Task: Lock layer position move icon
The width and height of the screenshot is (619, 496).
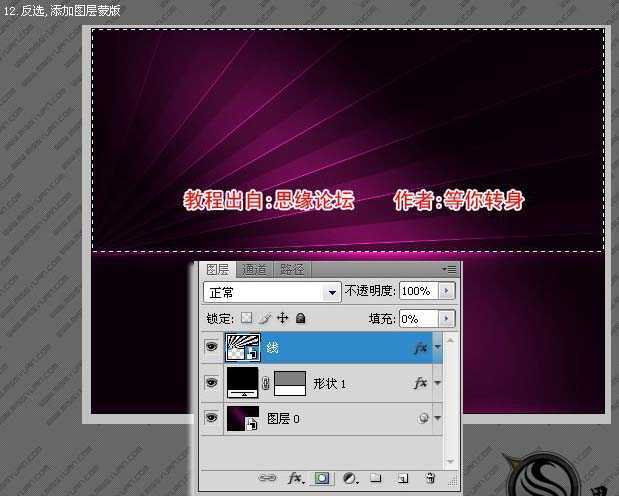Action: pos(283,318)
